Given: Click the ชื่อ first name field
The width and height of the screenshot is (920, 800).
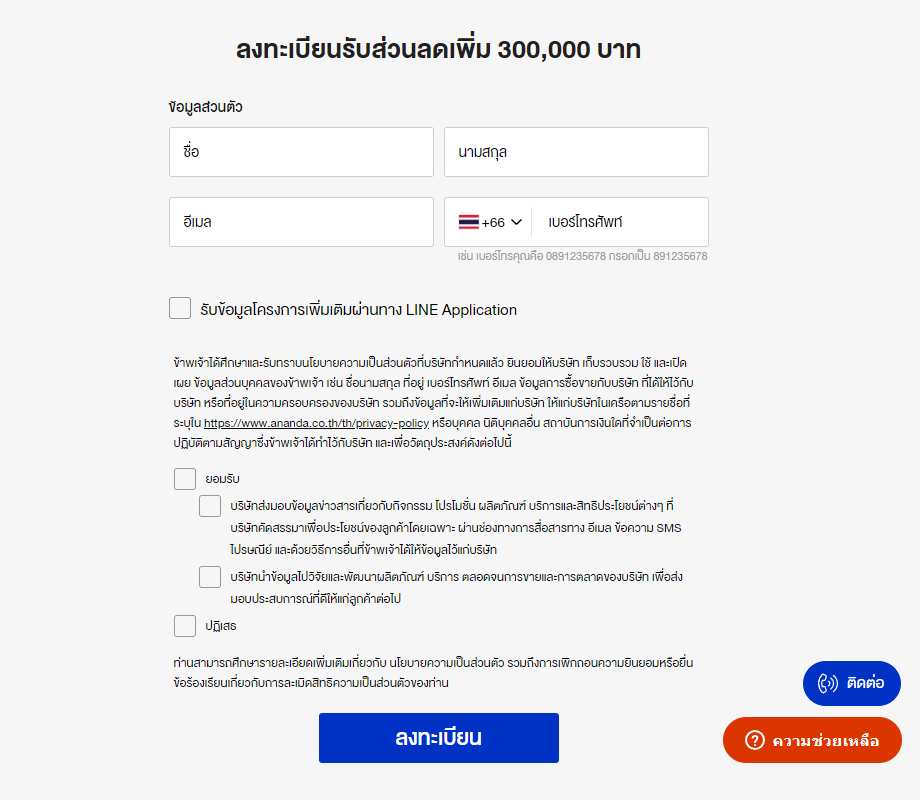Looking at the screenshot, I should 301,152.
